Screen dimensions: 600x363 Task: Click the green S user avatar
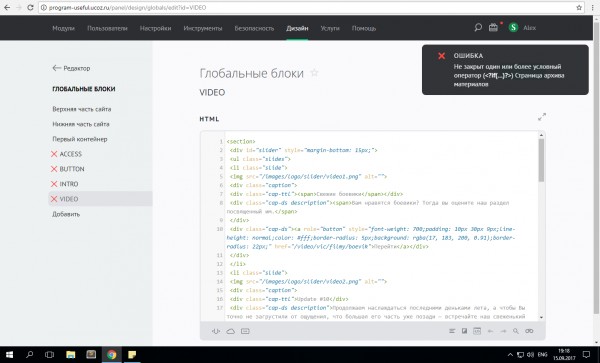513,28
